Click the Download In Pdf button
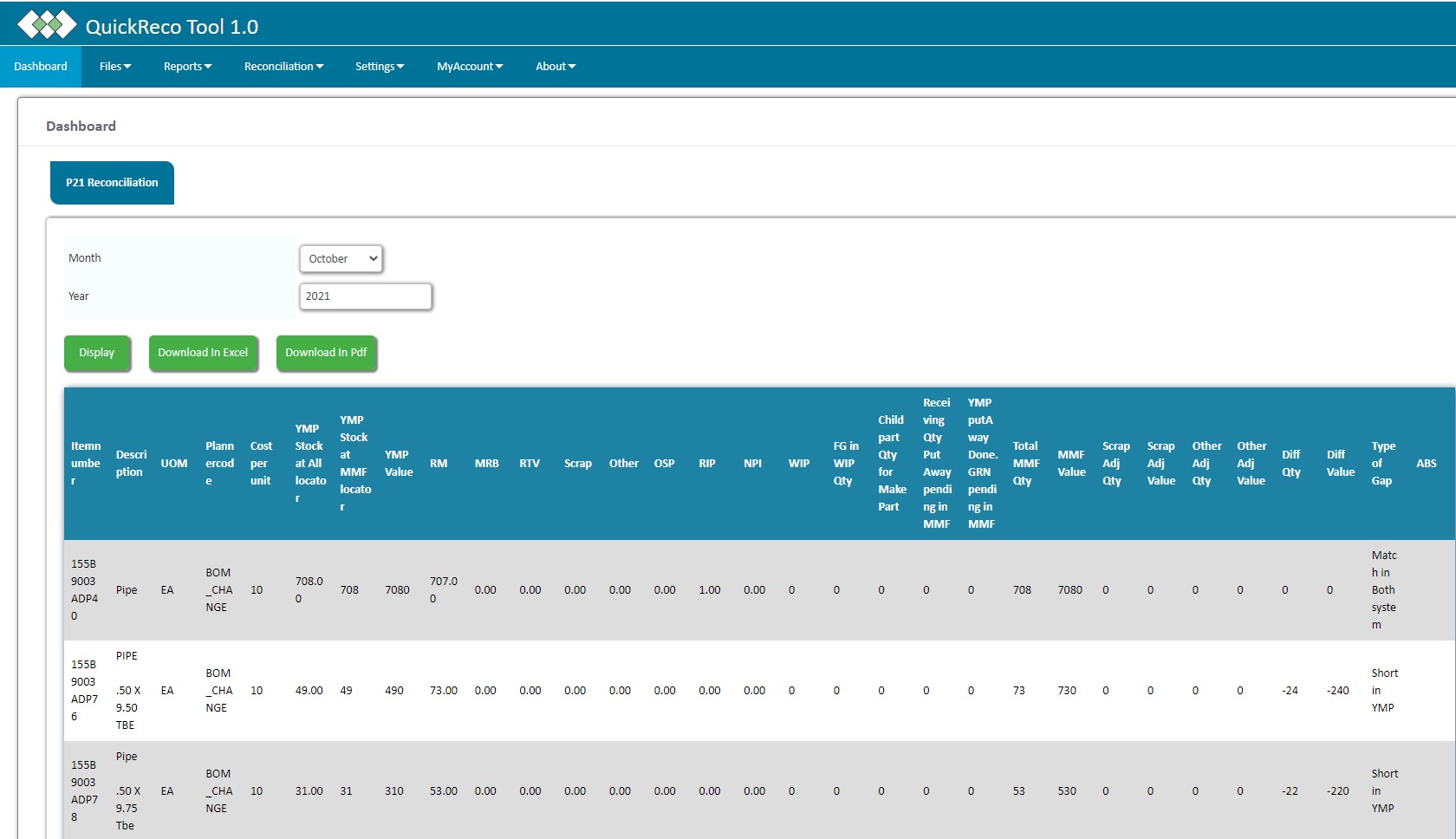This screenshot has width=1456, height=839. (326, 353)
